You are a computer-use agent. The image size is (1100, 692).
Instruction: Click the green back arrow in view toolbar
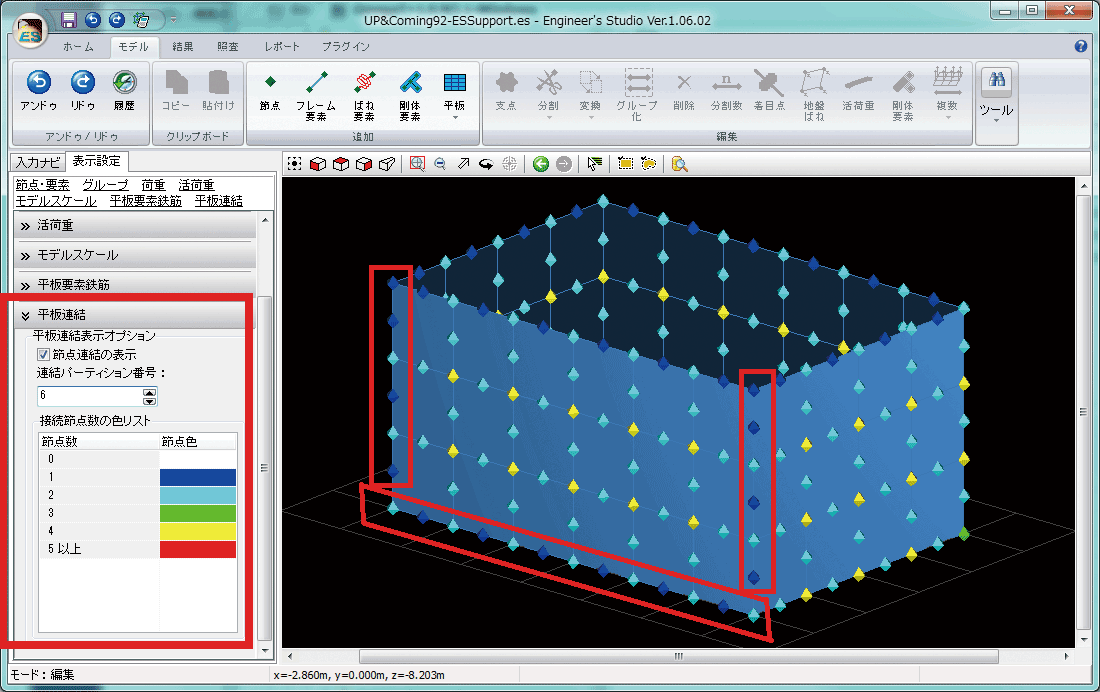[x=541, y=164]
